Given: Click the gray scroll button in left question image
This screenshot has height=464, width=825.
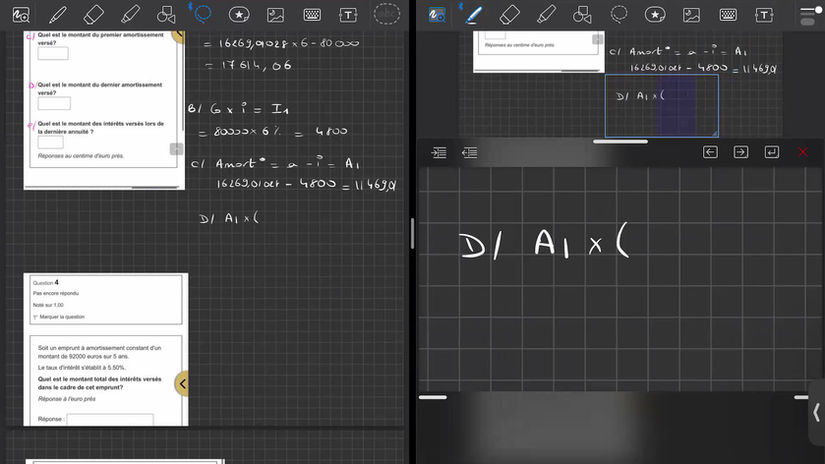Looking at the screenshot, I should (176, 149).
